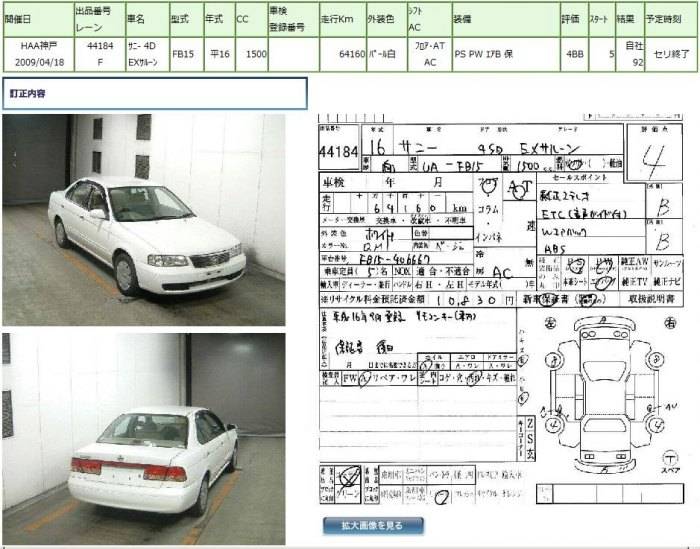The image size is (700, 549).
Task: Click the パール白 color cell
Action: click(x=387, y=54)
